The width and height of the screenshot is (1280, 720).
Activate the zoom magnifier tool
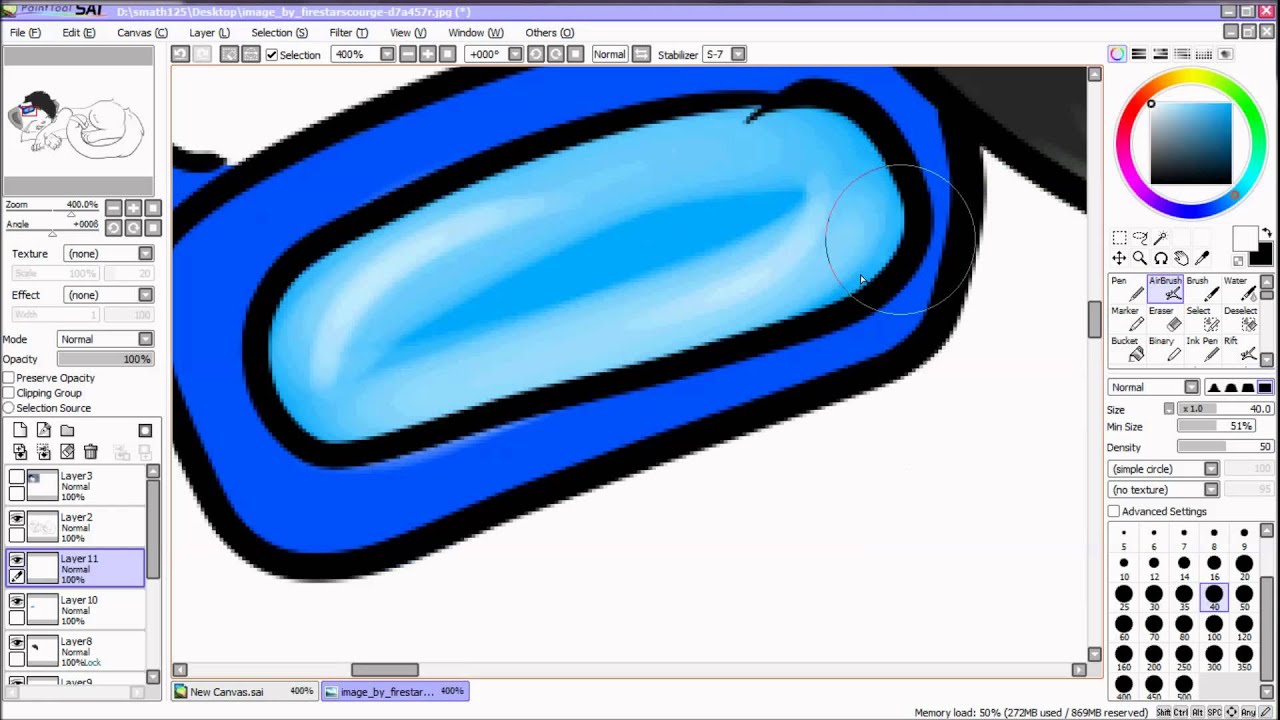click(x=1140, y=259)
